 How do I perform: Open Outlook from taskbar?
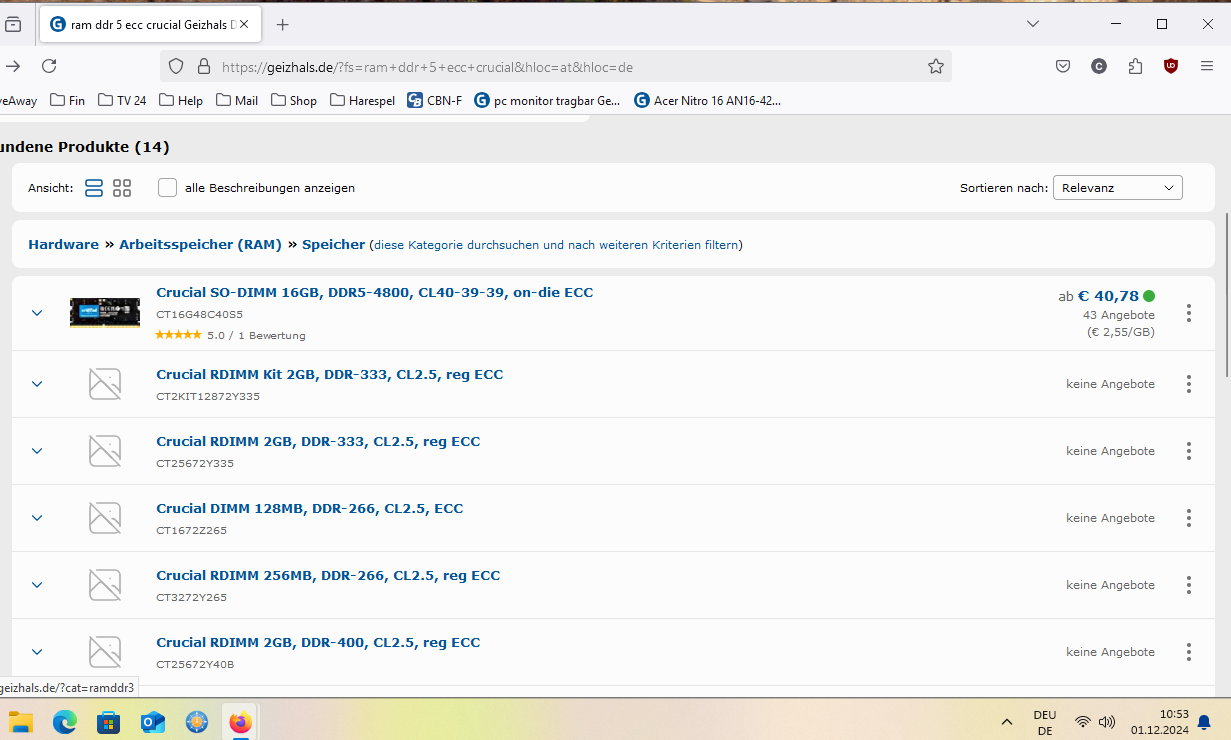coord(153,721)
